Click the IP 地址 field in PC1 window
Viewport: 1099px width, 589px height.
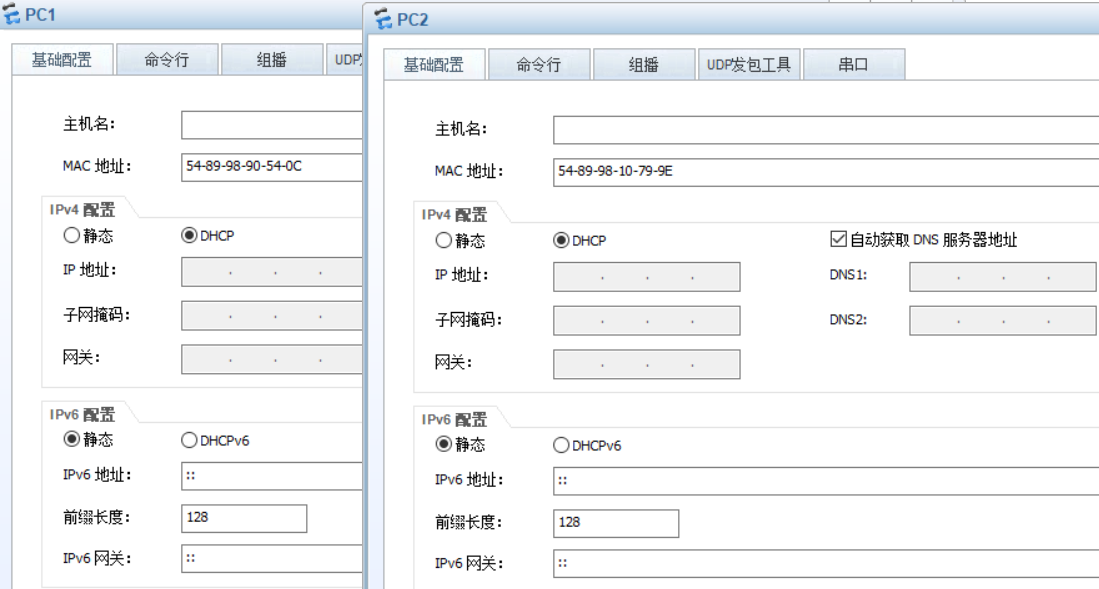click(272, 272)
